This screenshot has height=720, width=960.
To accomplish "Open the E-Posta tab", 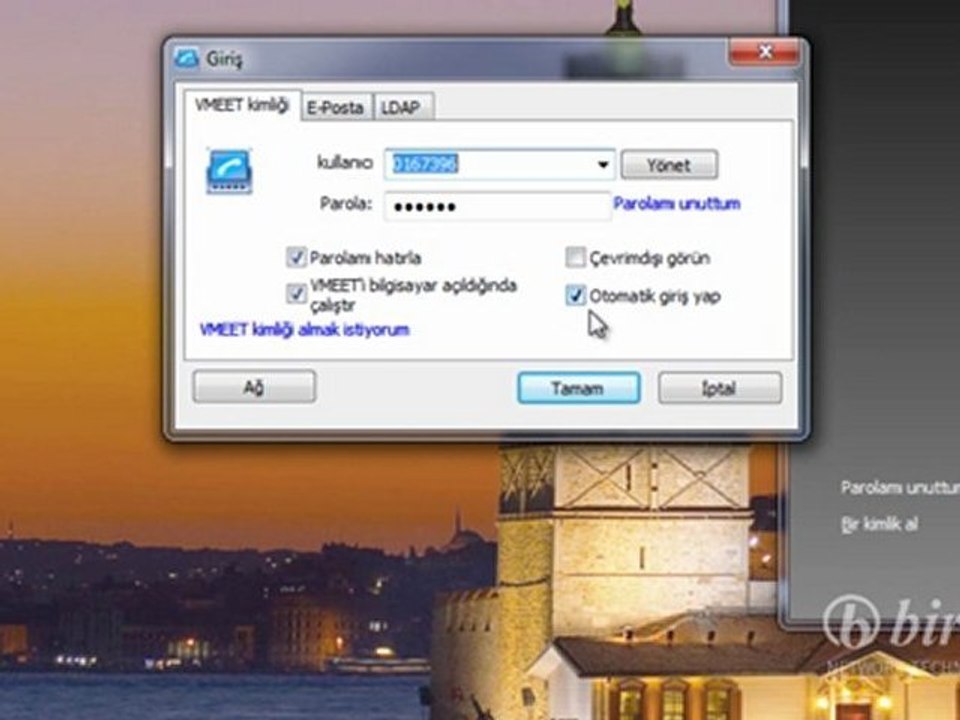I will pos(336,108).
